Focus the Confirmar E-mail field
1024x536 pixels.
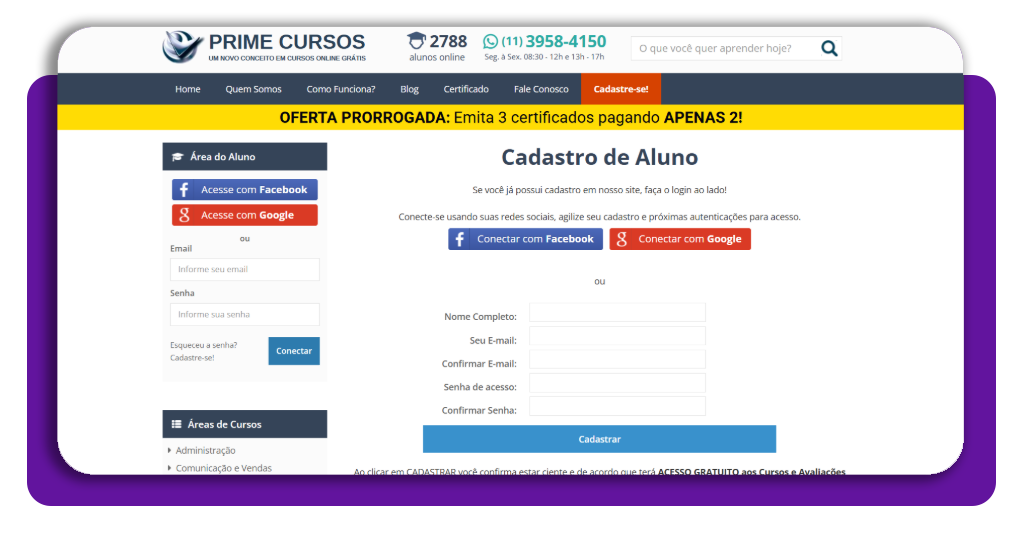coord(617,360)
